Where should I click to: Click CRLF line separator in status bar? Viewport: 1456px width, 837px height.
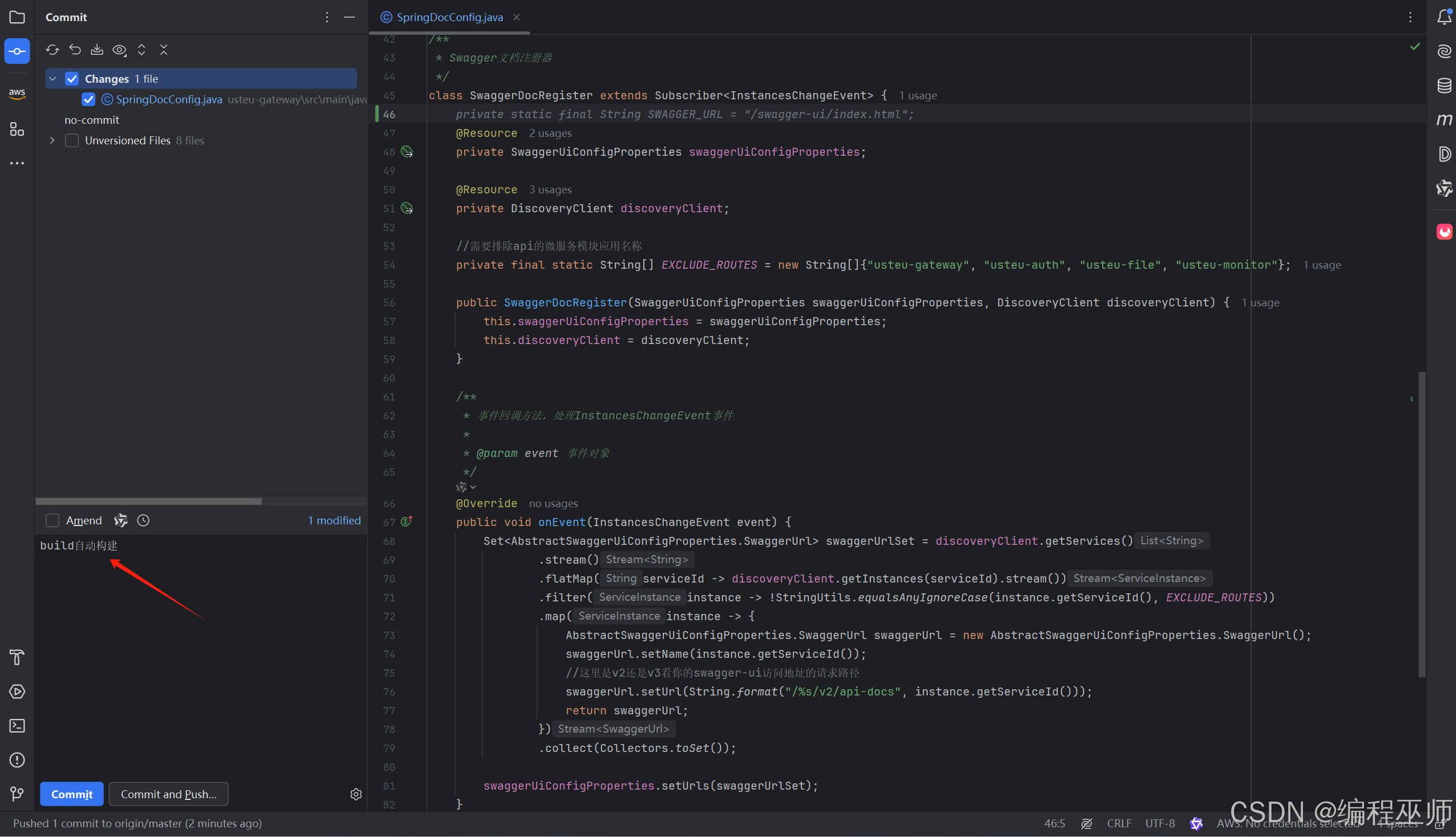[x=1119, y=823]
